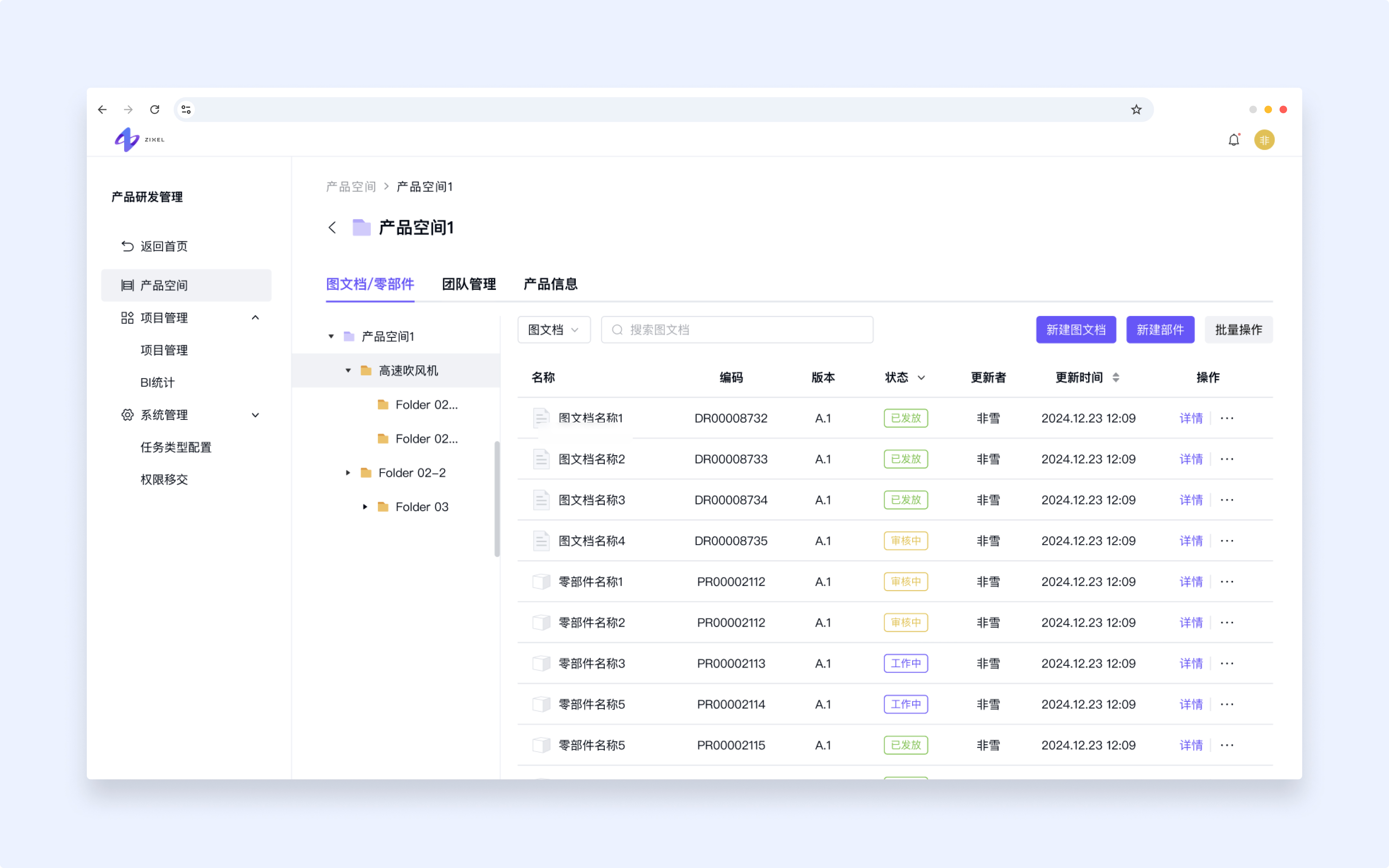The height and width of the screenshot is (868, 1389).
Task: Go back with the browser back arrow
Action: tap(102, 110)
